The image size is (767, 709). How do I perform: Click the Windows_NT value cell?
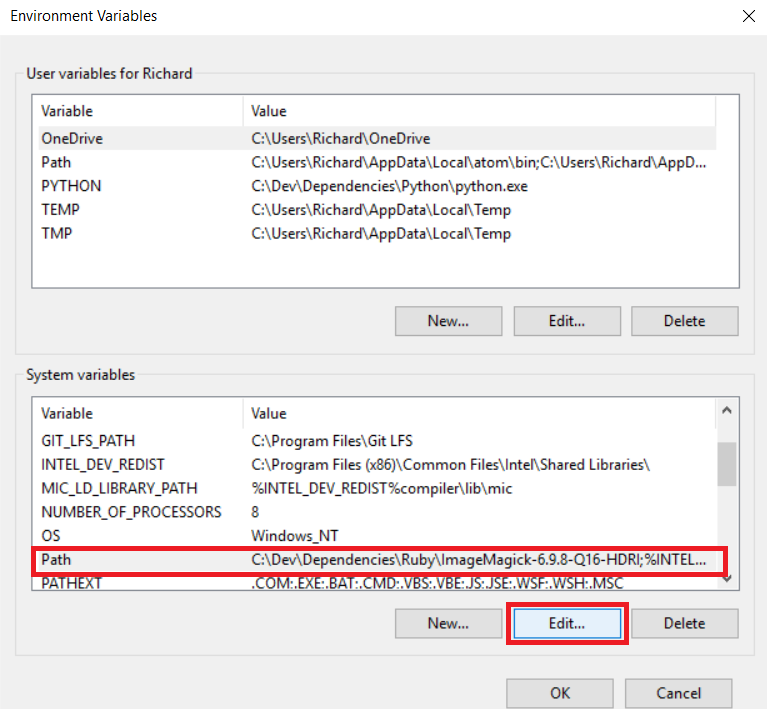(294, 536)
